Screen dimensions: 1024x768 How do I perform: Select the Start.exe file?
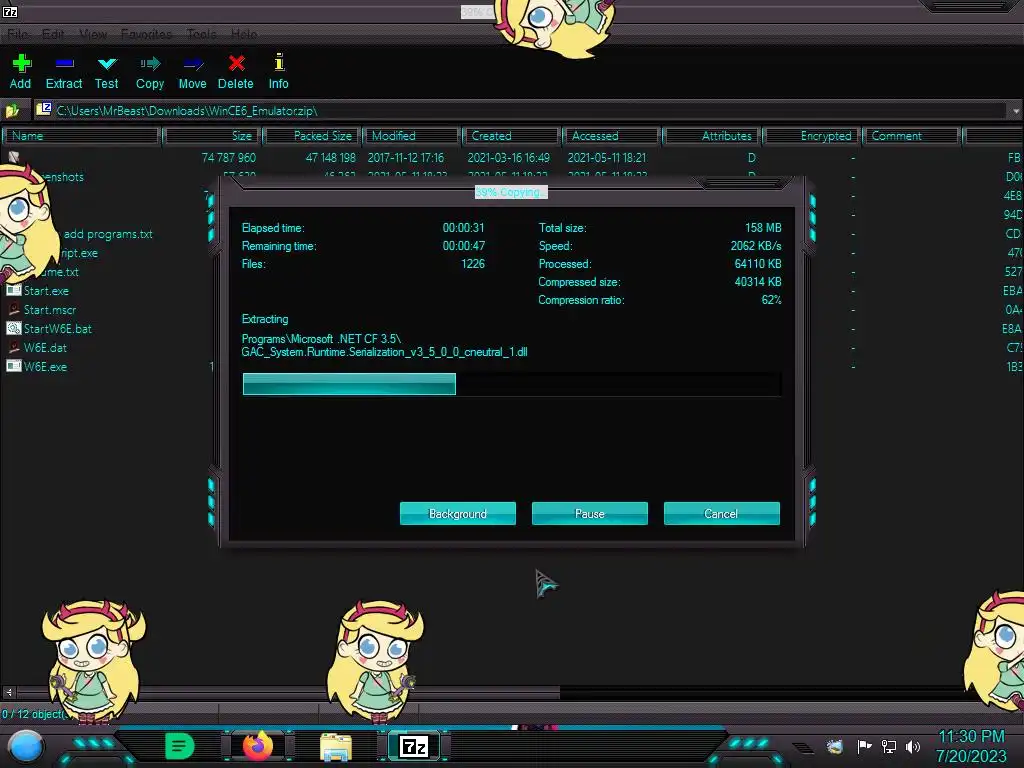(46, 291)
